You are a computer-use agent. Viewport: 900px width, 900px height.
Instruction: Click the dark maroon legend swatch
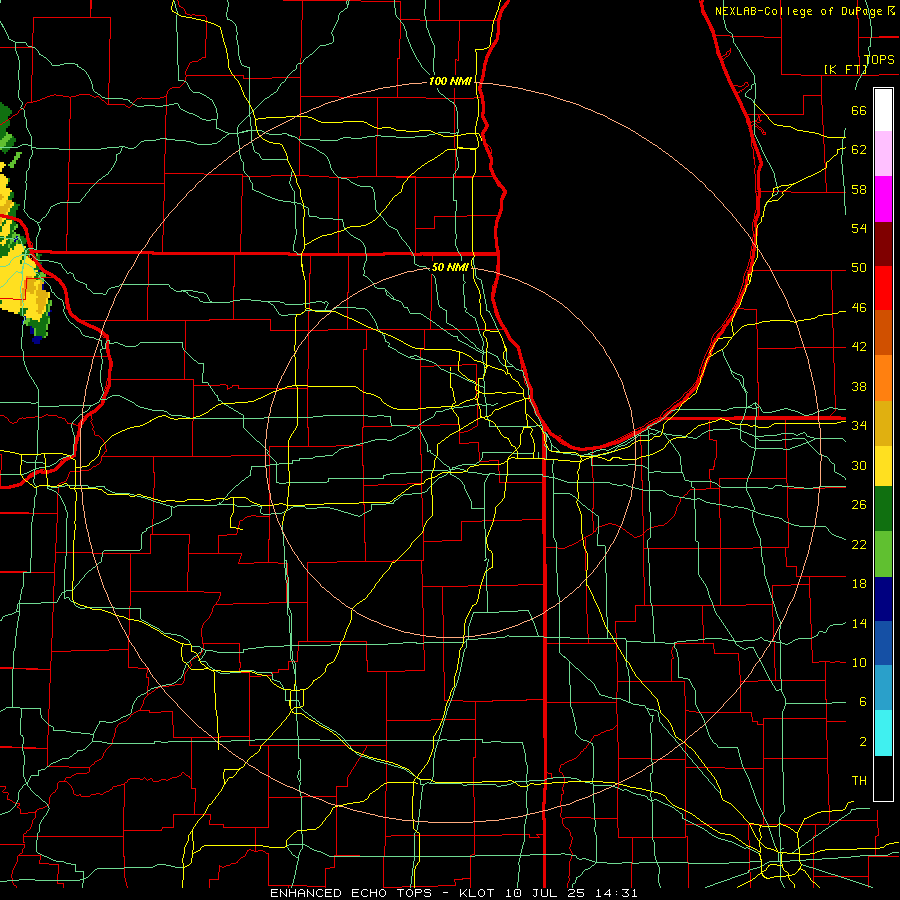[883, 243]
